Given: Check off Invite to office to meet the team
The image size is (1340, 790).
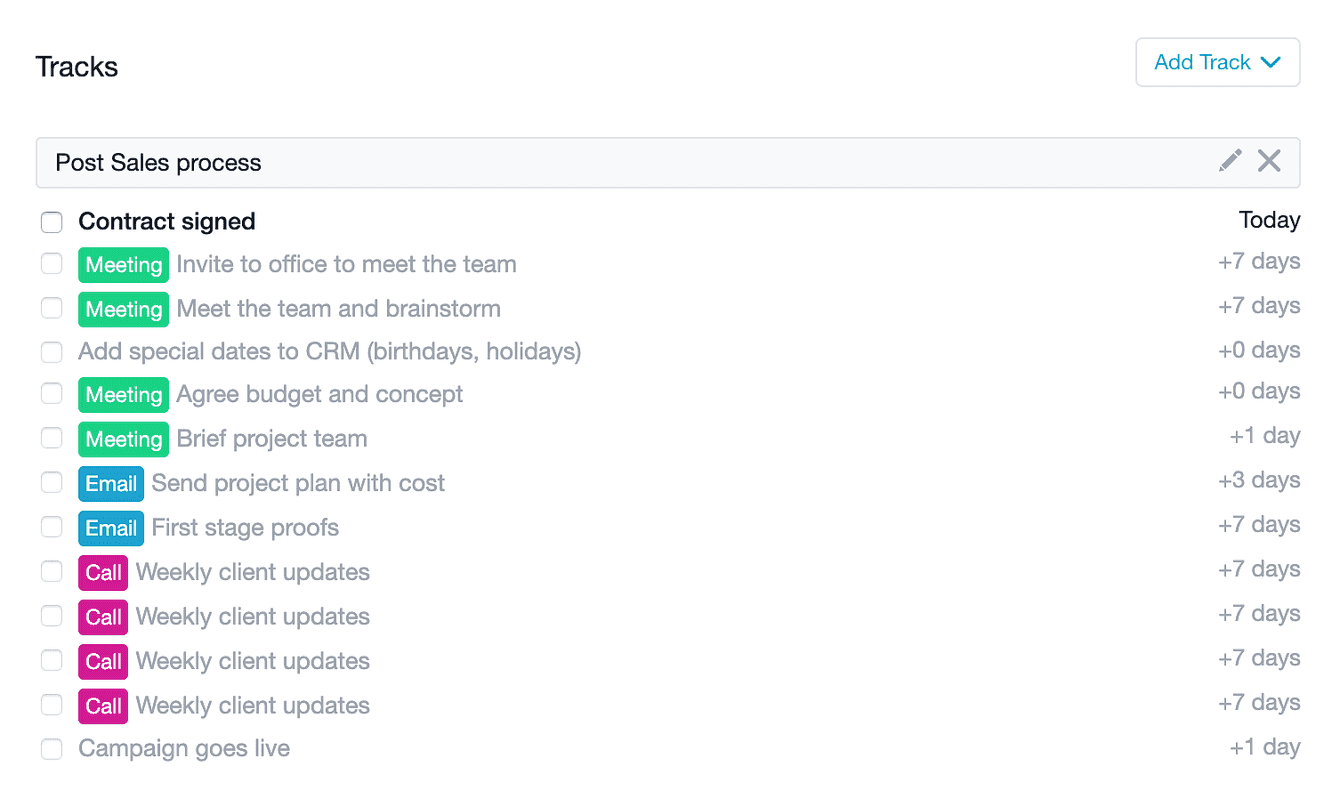Looking at the screenshot, I should [x=51, y=264].
